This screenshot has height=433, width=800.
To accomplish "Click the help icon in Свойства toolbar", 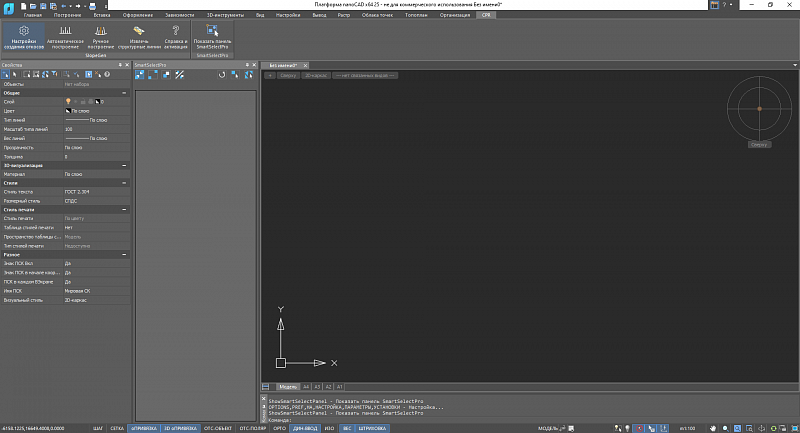I will (x=107, y=74).
